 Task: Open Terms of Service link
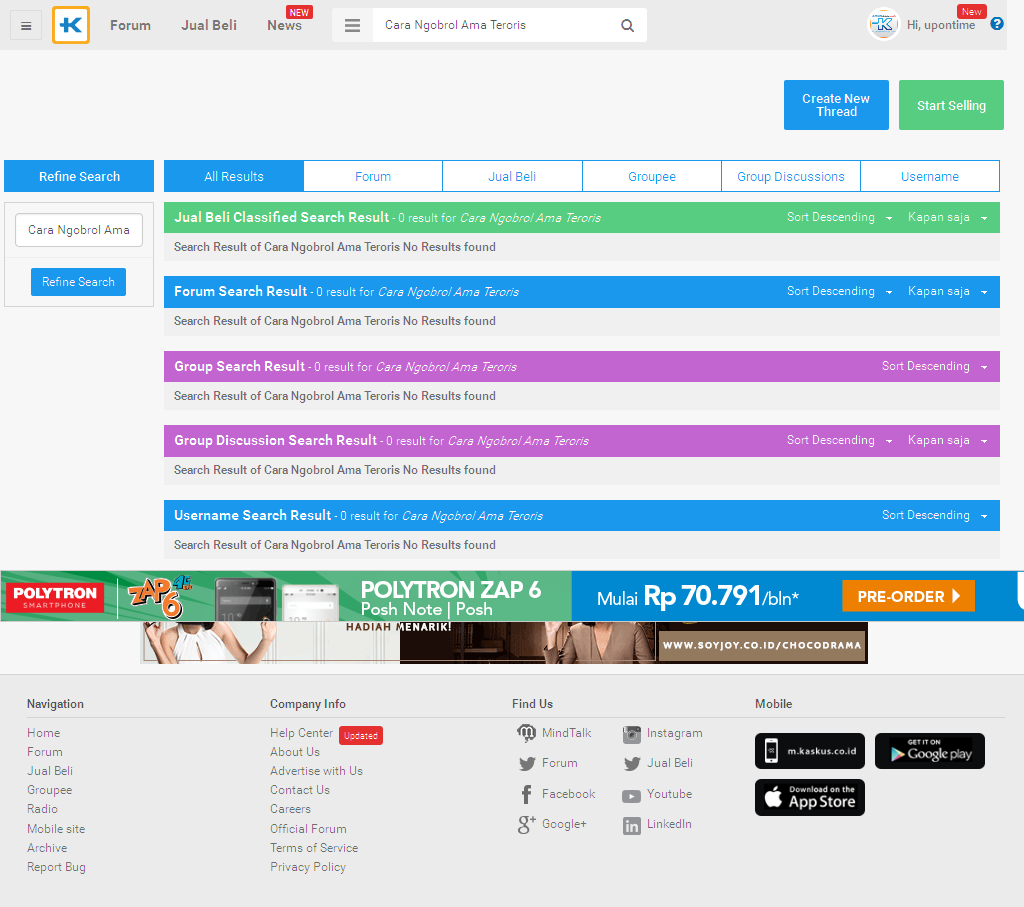314,848
